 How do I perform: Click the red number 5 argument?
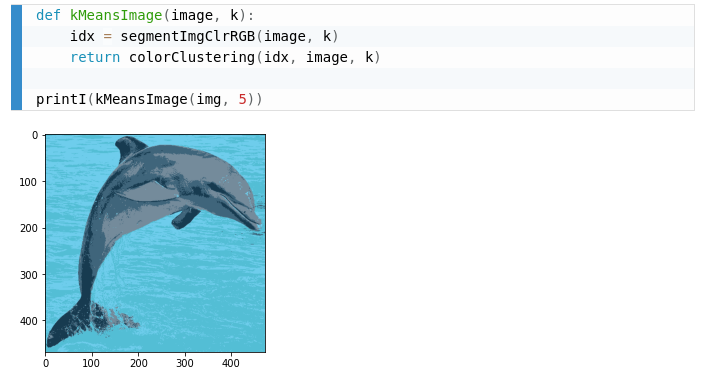click(242, 99)
